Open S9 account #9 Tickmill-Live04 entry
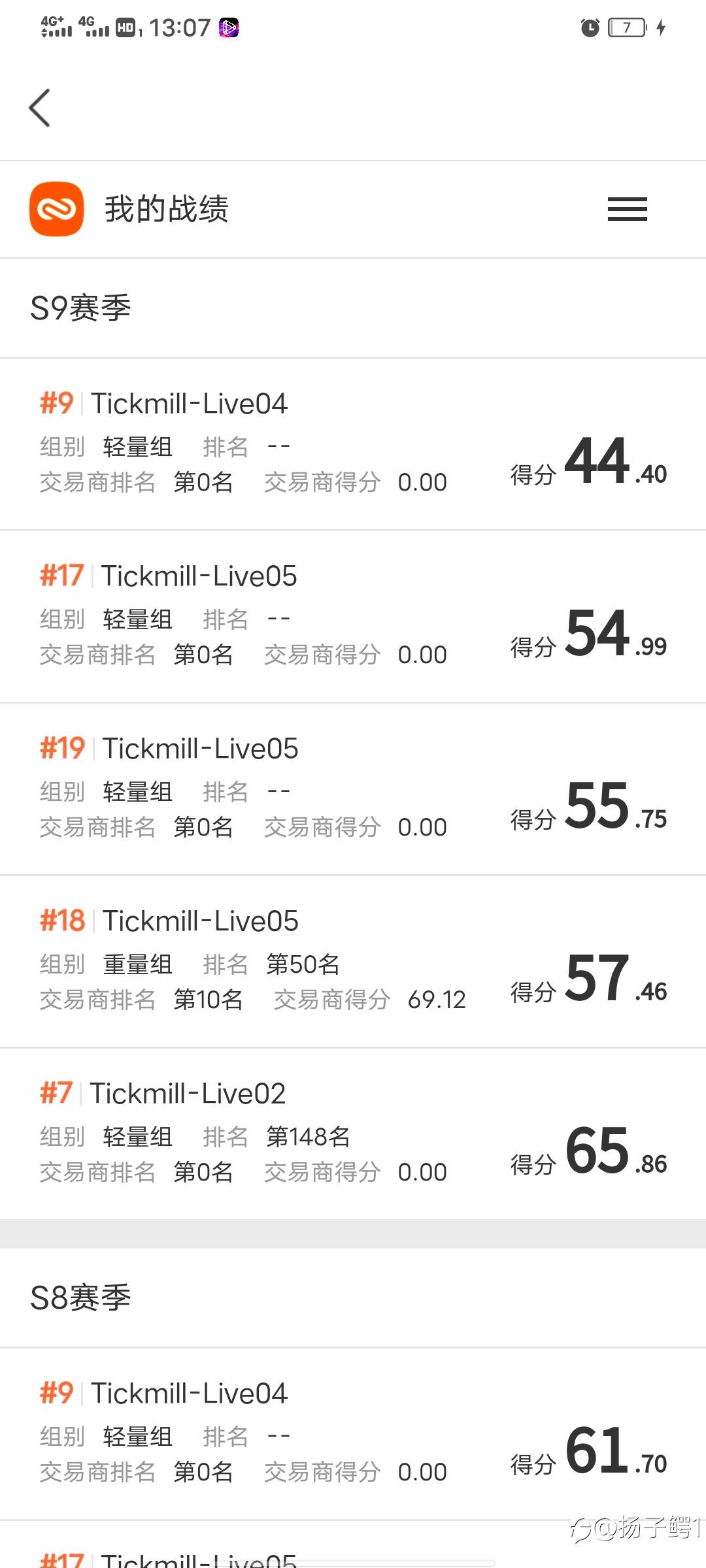 click(x=353, y=444)
